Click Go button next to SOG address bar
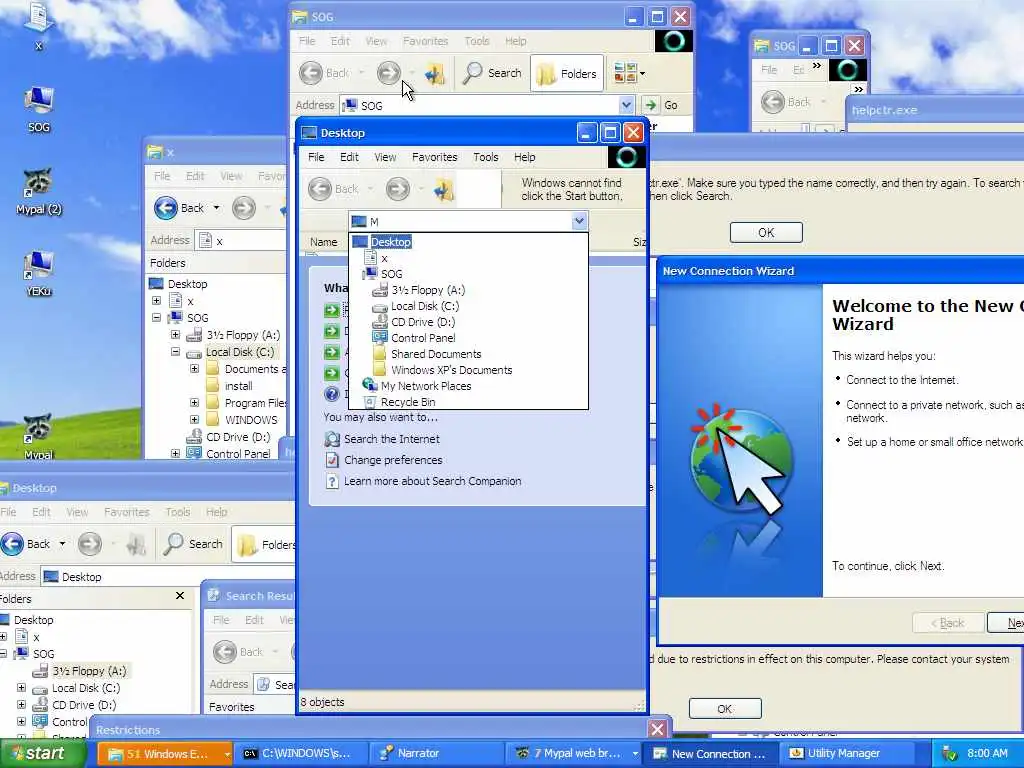 pyautogui.click(x=661, y=105)
